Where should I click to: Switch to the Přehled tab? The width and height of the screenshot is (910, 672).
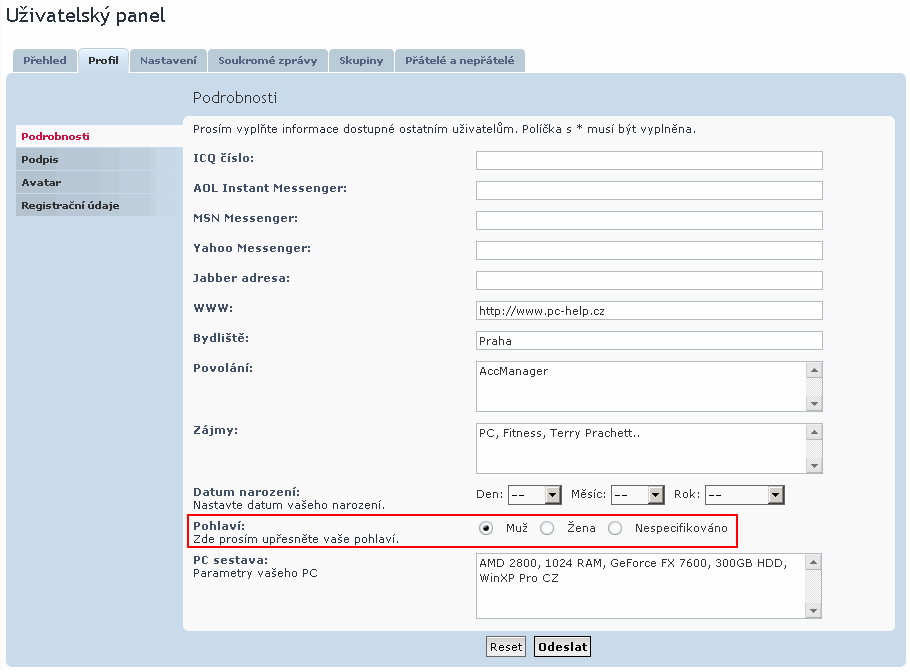45,61
